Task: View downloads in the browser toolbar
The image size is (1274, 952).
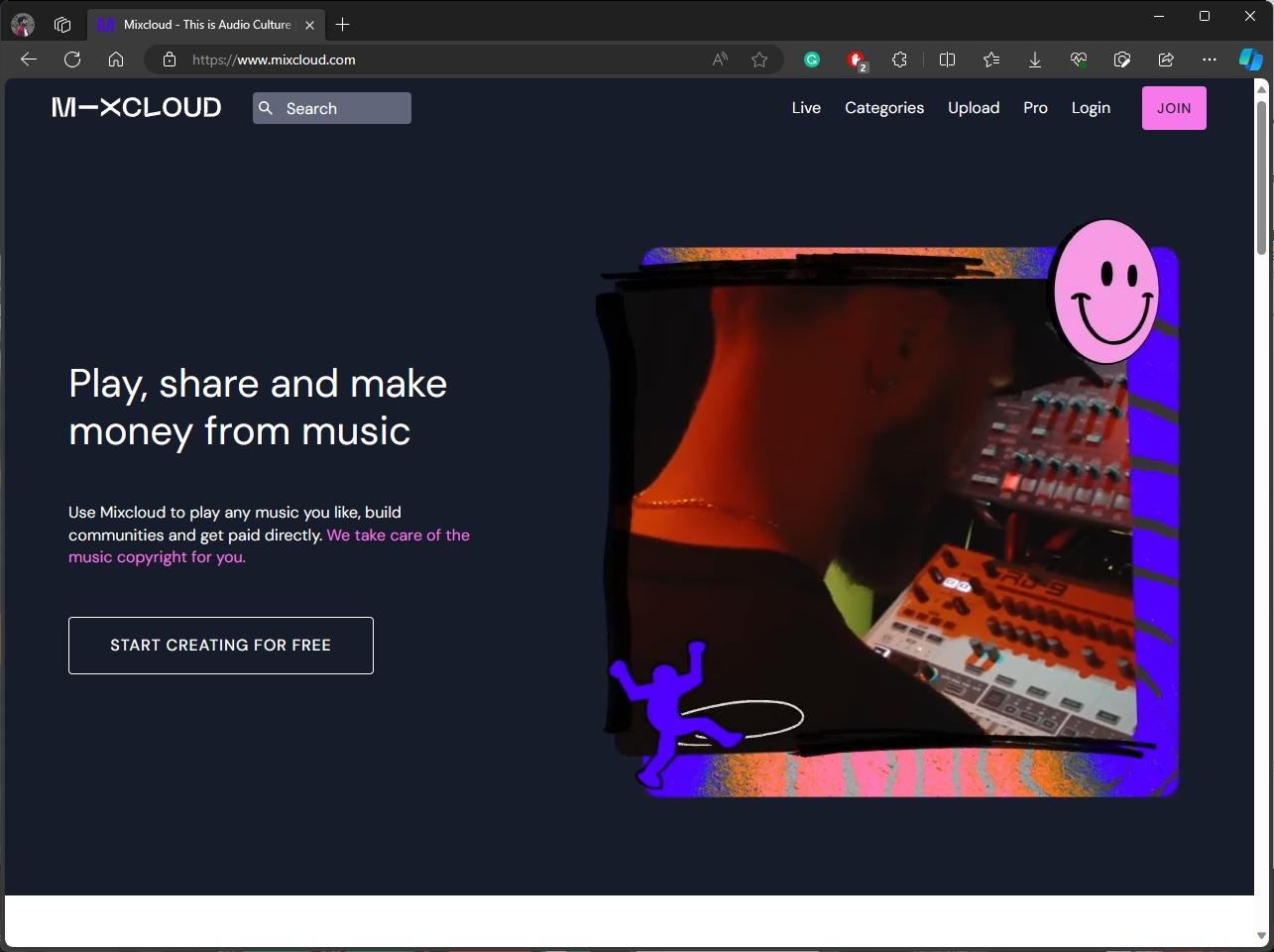Action: pos(1034,59)
